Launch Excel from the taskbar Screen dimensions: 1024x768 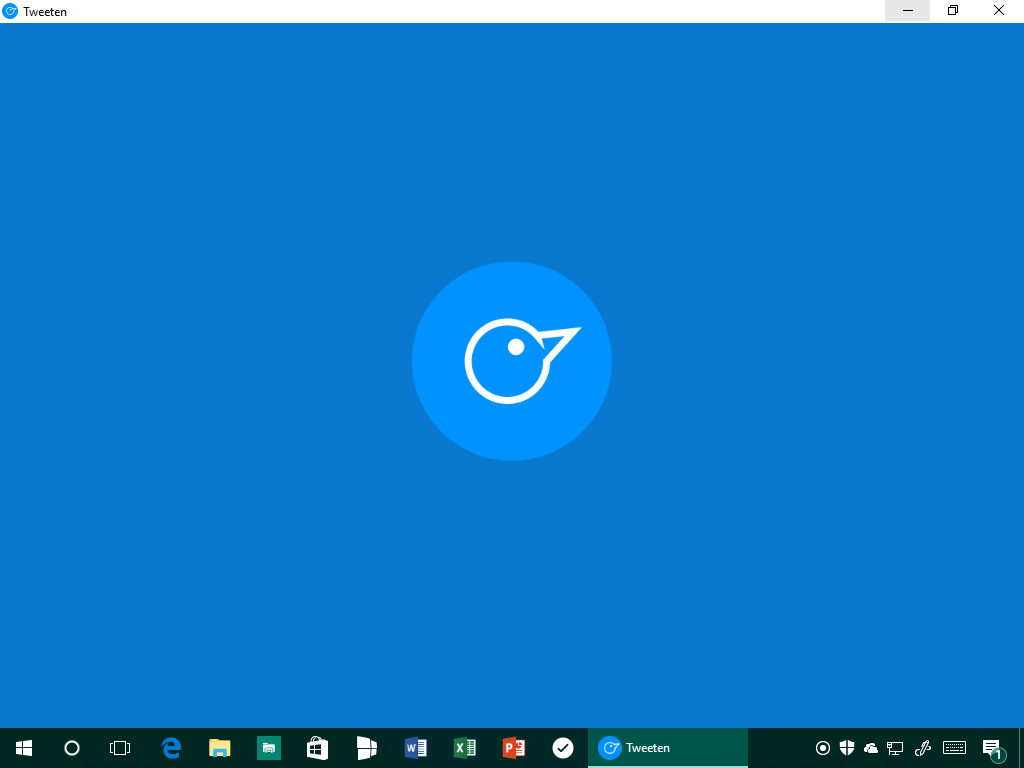[x=464, y=748]
